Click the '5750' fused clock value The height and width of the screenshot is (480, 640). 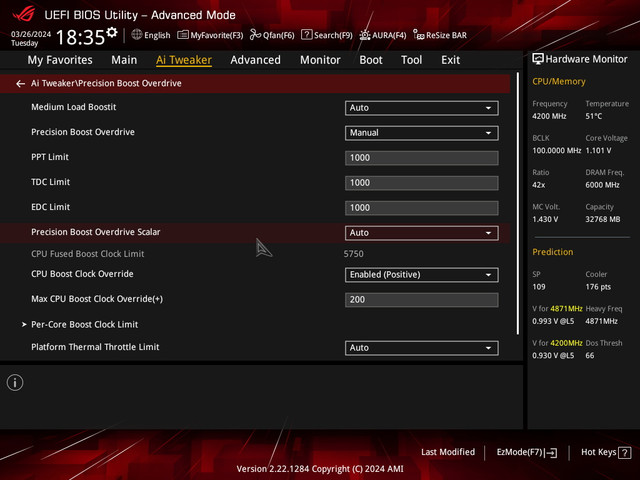pyautogui.click(x=353, y=254)
